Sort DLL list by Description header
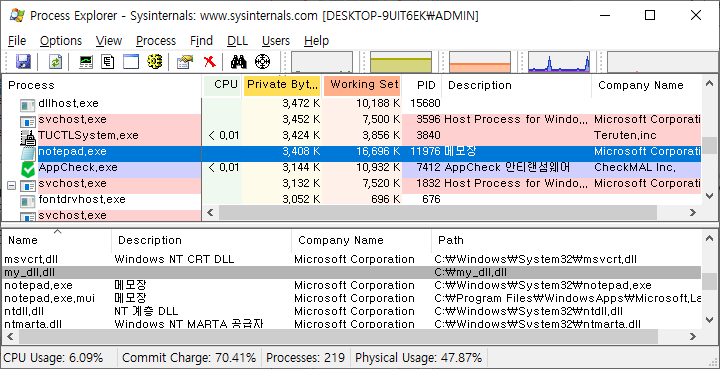The width and height of the screenshot is (720, 369). (x=202, y=240)
